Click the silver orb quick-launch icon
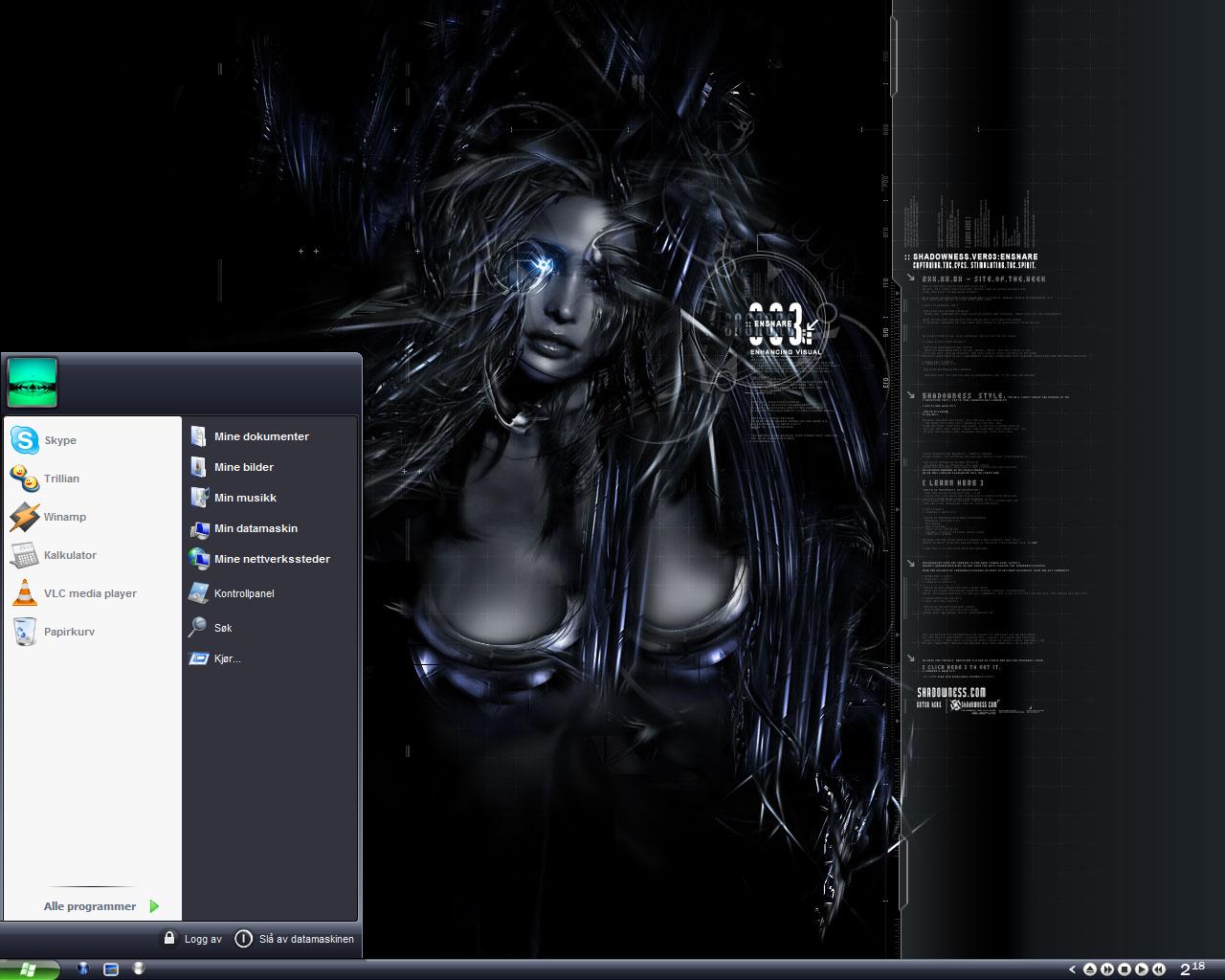The height and width of the screenshot is (980, 1225). [139, 969]
